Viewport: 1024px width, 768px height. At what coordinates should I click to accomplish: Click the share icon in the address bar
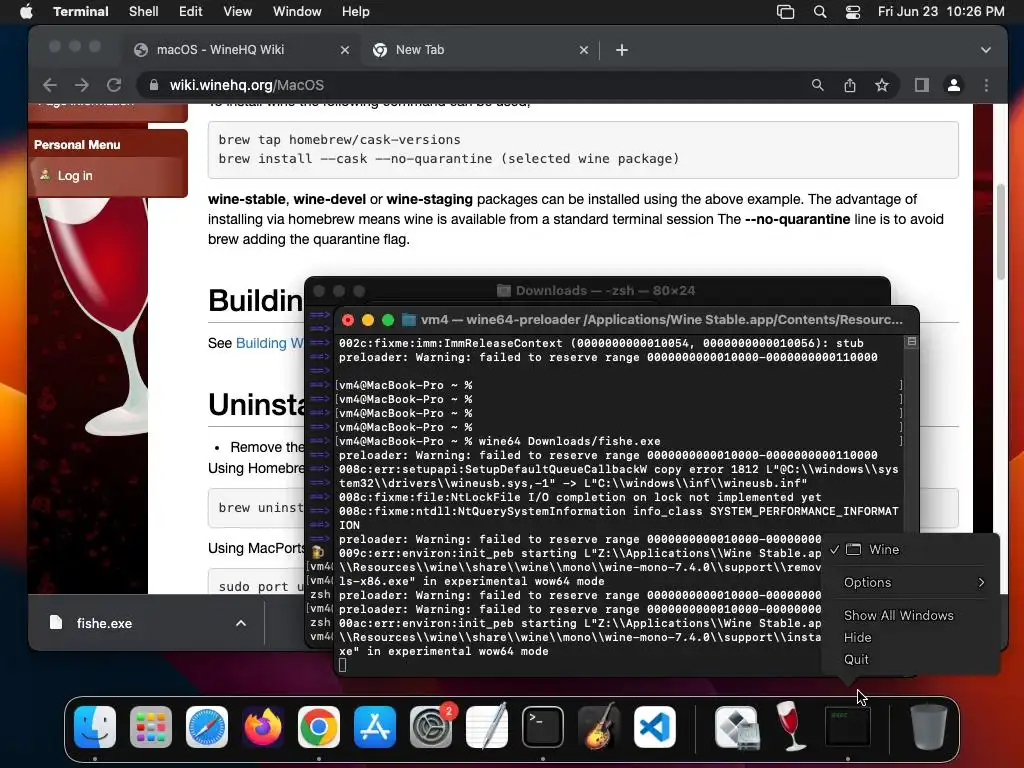click(x=850, y=85)
